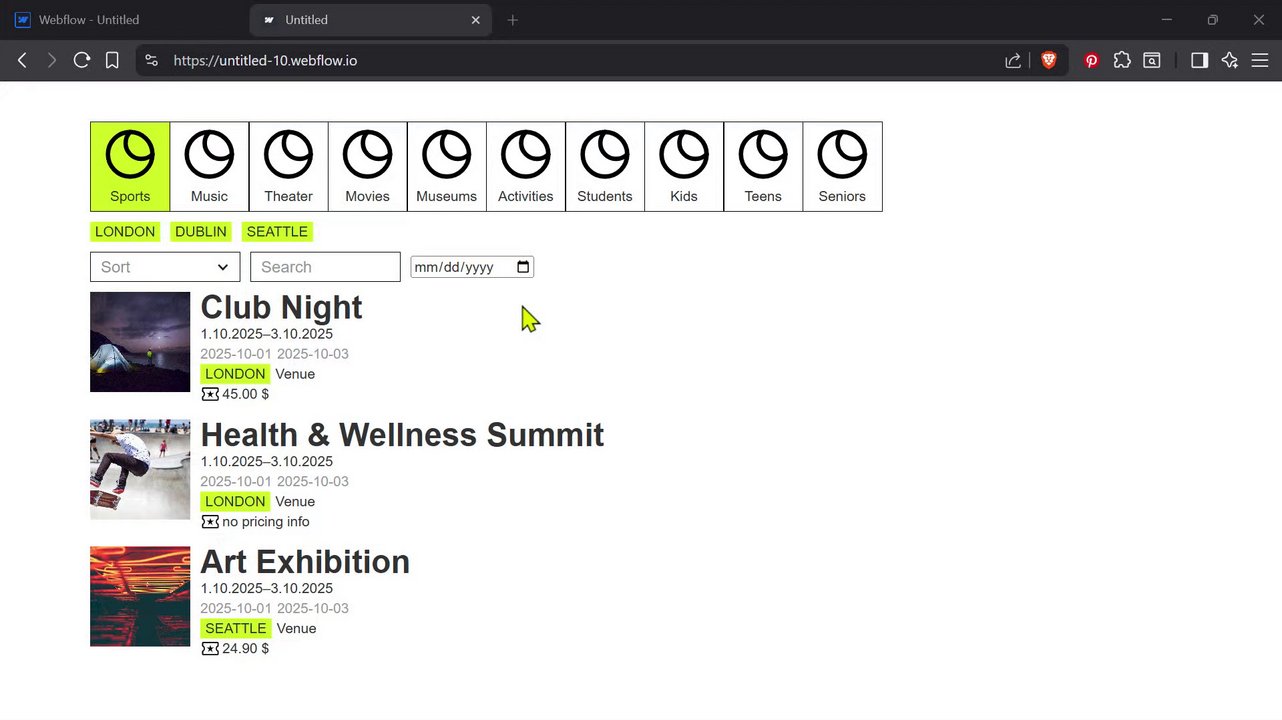
Task: Click the Brave Shields icon
Action: [1049, 60]
